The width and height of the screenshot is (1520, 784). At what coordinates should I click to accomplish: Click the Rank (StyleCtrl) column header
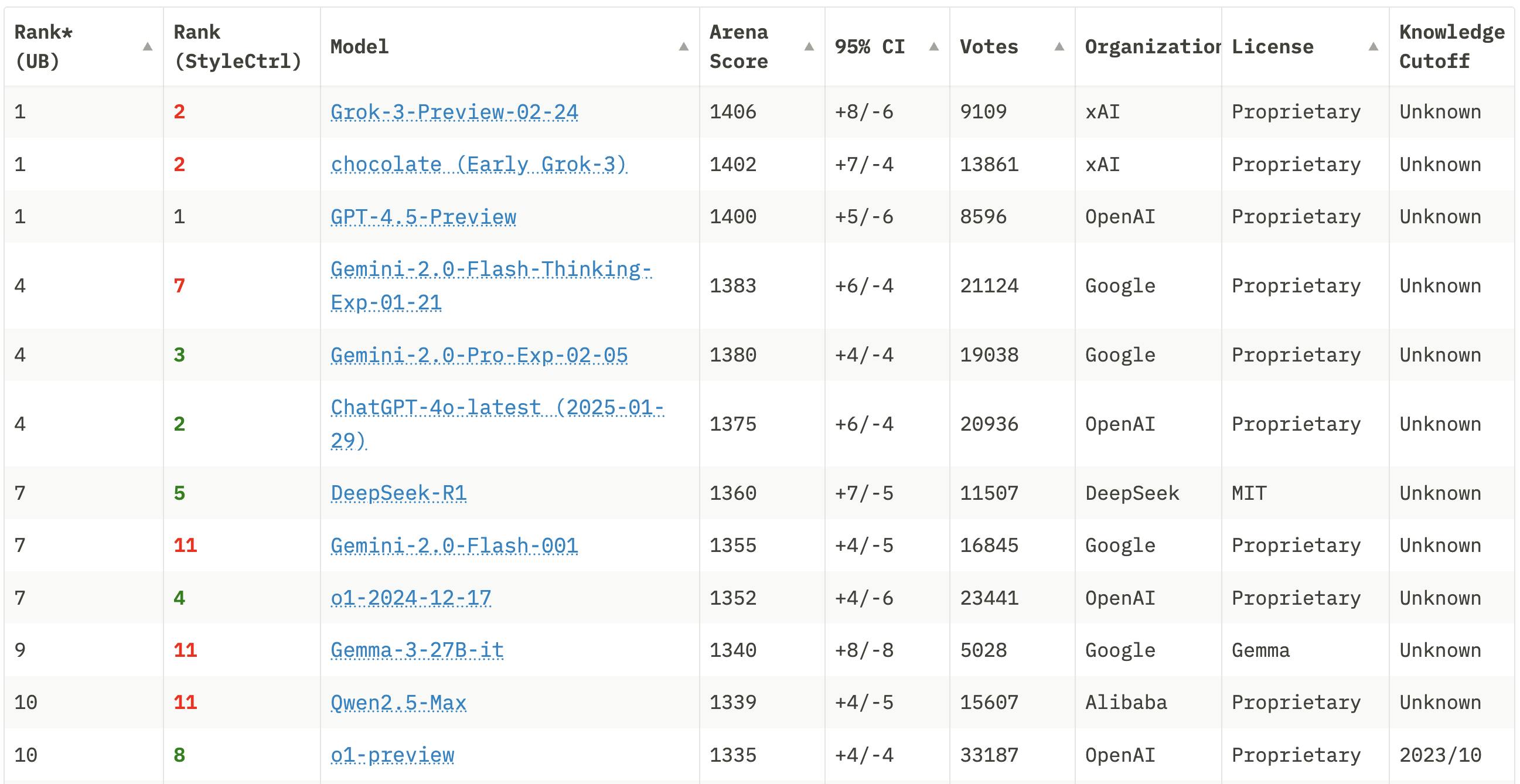(237, 47)
